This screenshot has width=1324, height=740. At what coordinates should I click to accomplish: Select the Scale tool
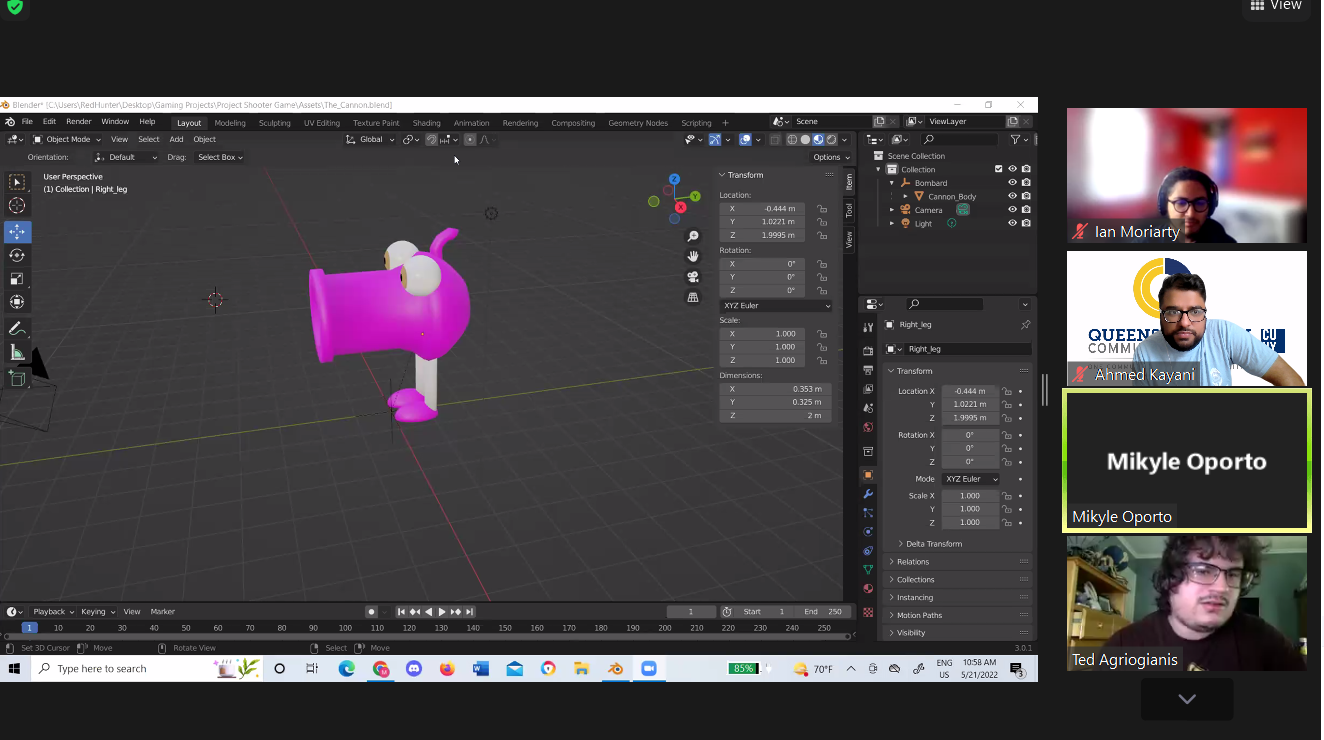[17, 278]
